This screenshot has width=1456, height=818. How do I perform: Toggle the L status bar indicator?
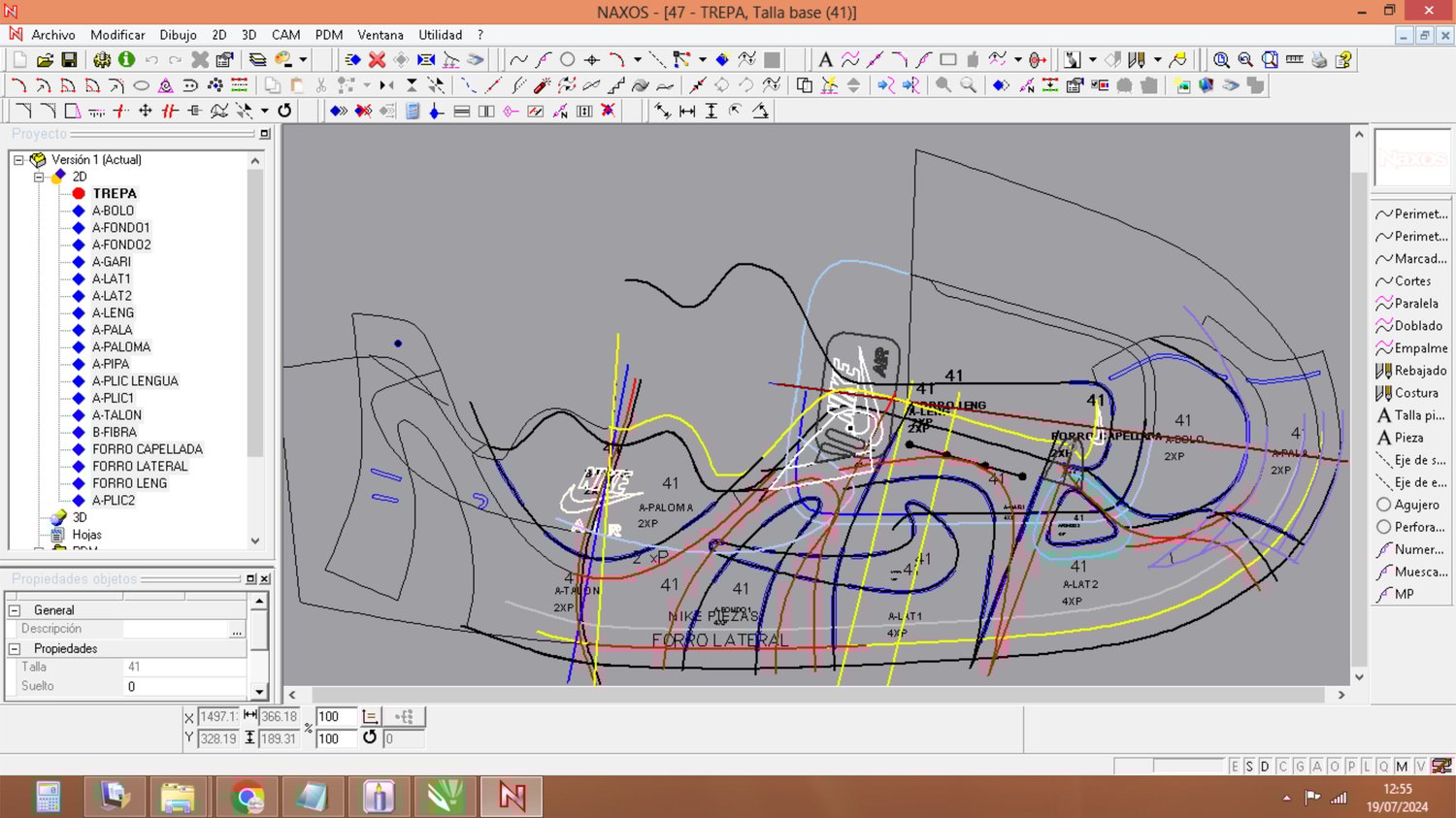pos(1367,767)
